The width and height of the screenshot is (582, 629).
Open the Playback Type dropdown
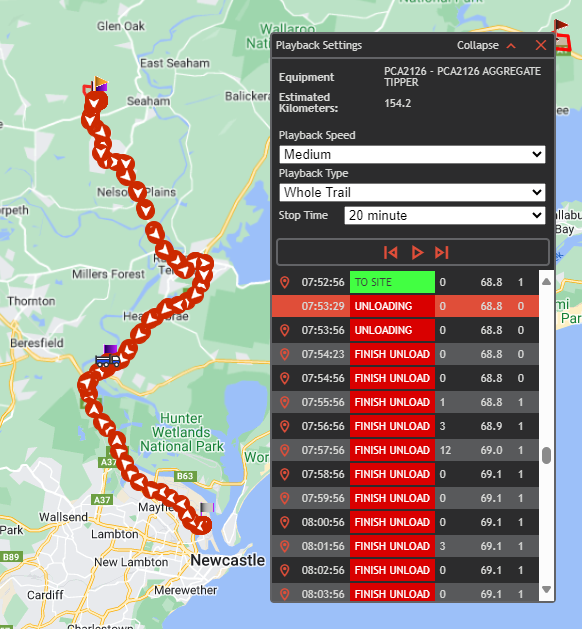tap(412, 193)
